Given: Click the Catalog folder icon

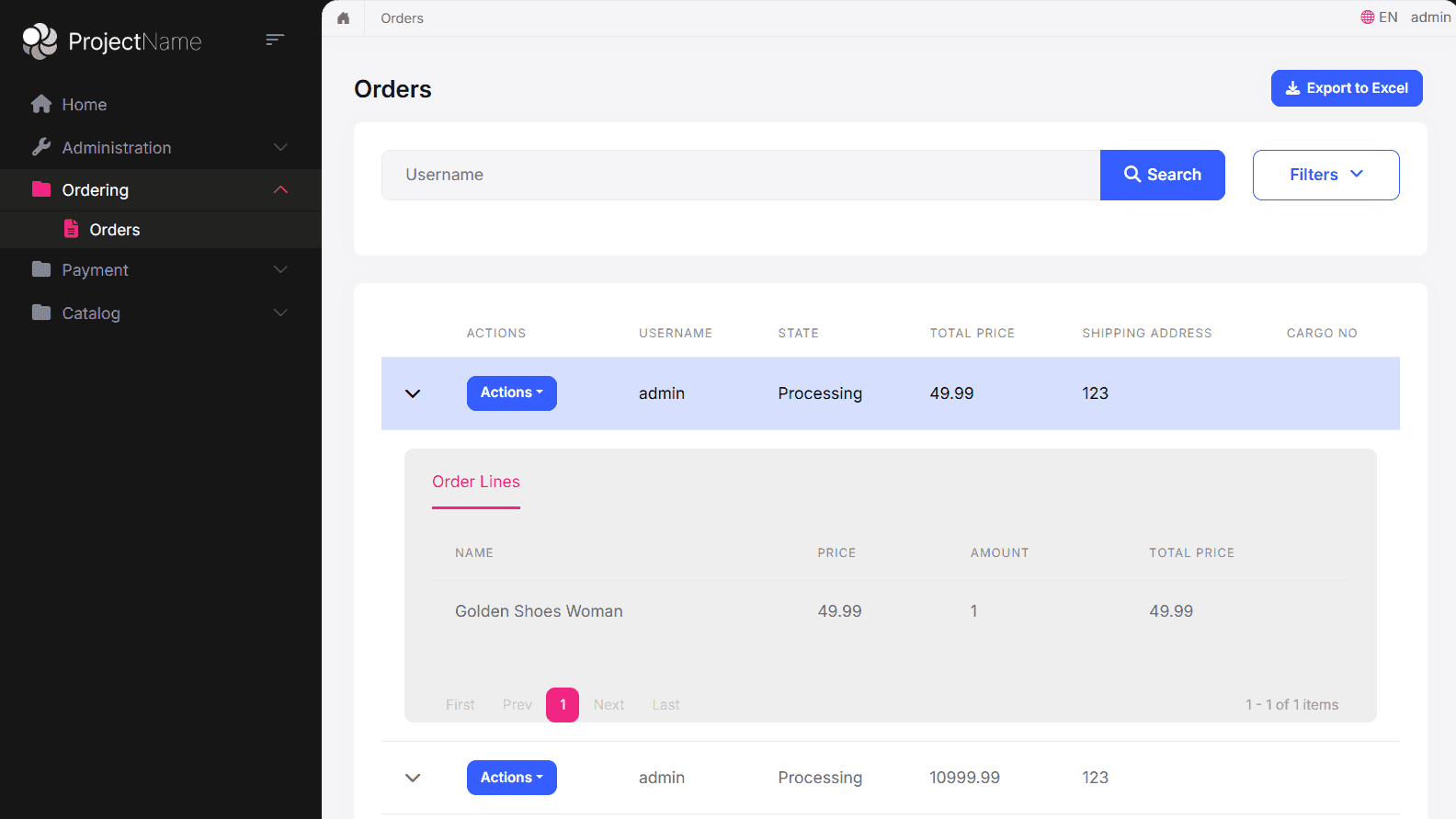Looking at the screenshot, I should (41, 313).
